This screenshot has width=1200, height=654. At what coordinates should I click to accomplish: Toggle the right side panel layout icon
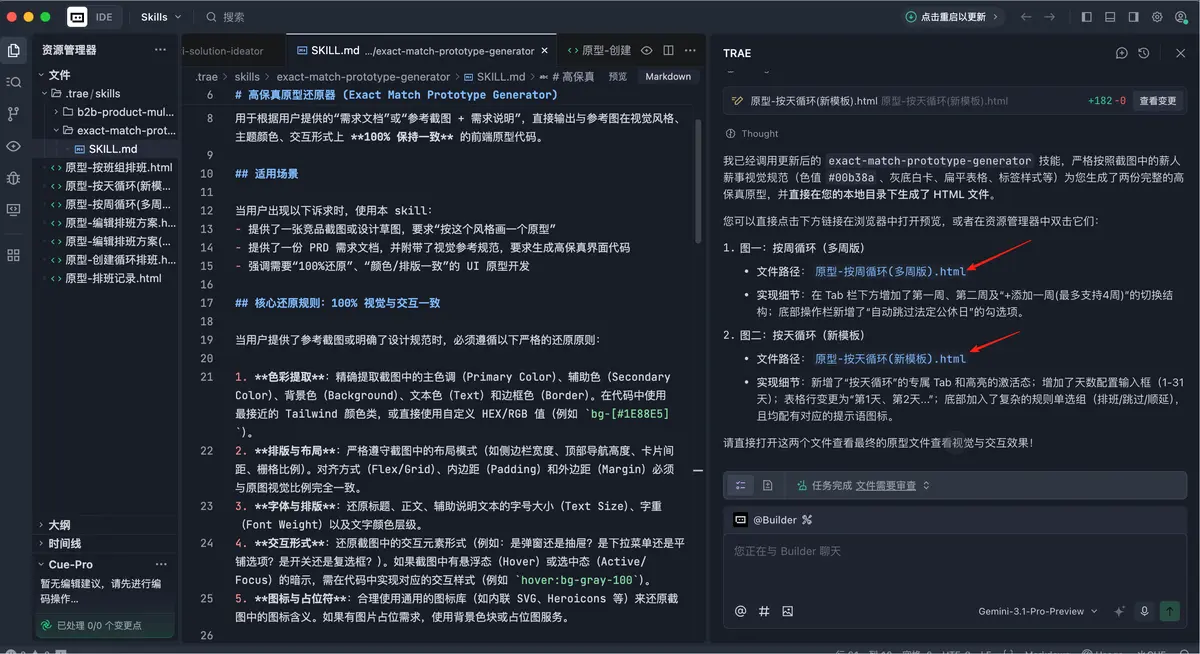click(x=1133, y=17)
